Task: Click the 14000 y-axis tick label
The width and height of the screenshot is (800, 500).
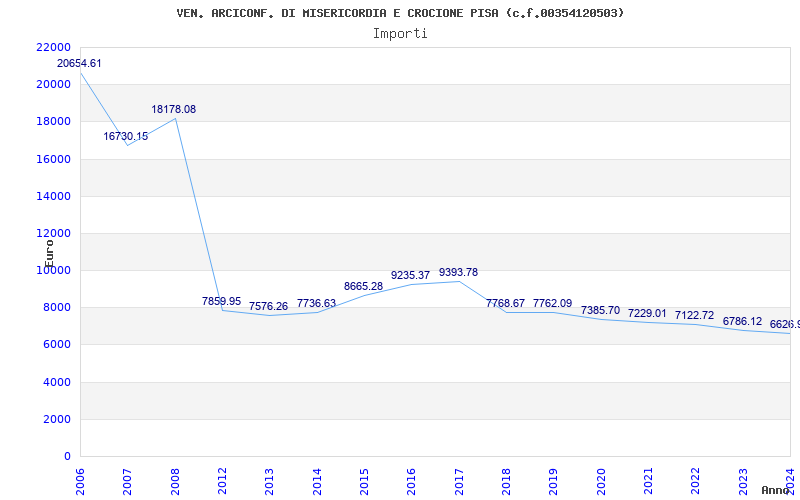Action: [x=54, y=196]
